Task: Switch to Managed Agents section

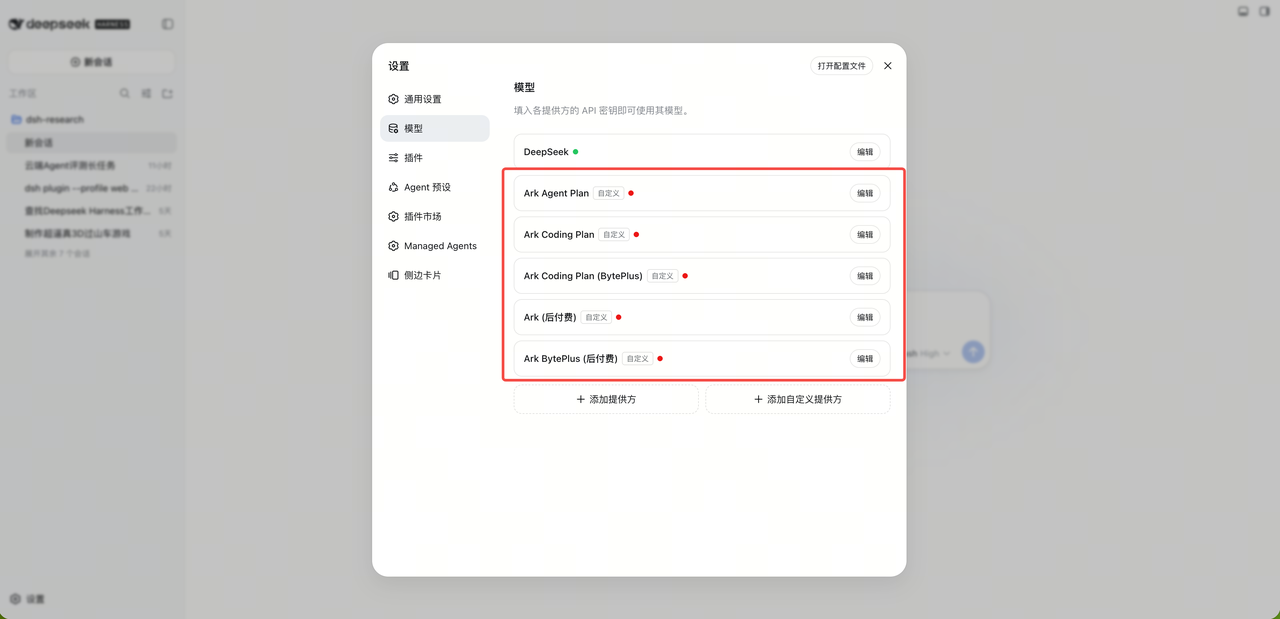Action: point(434,246)
